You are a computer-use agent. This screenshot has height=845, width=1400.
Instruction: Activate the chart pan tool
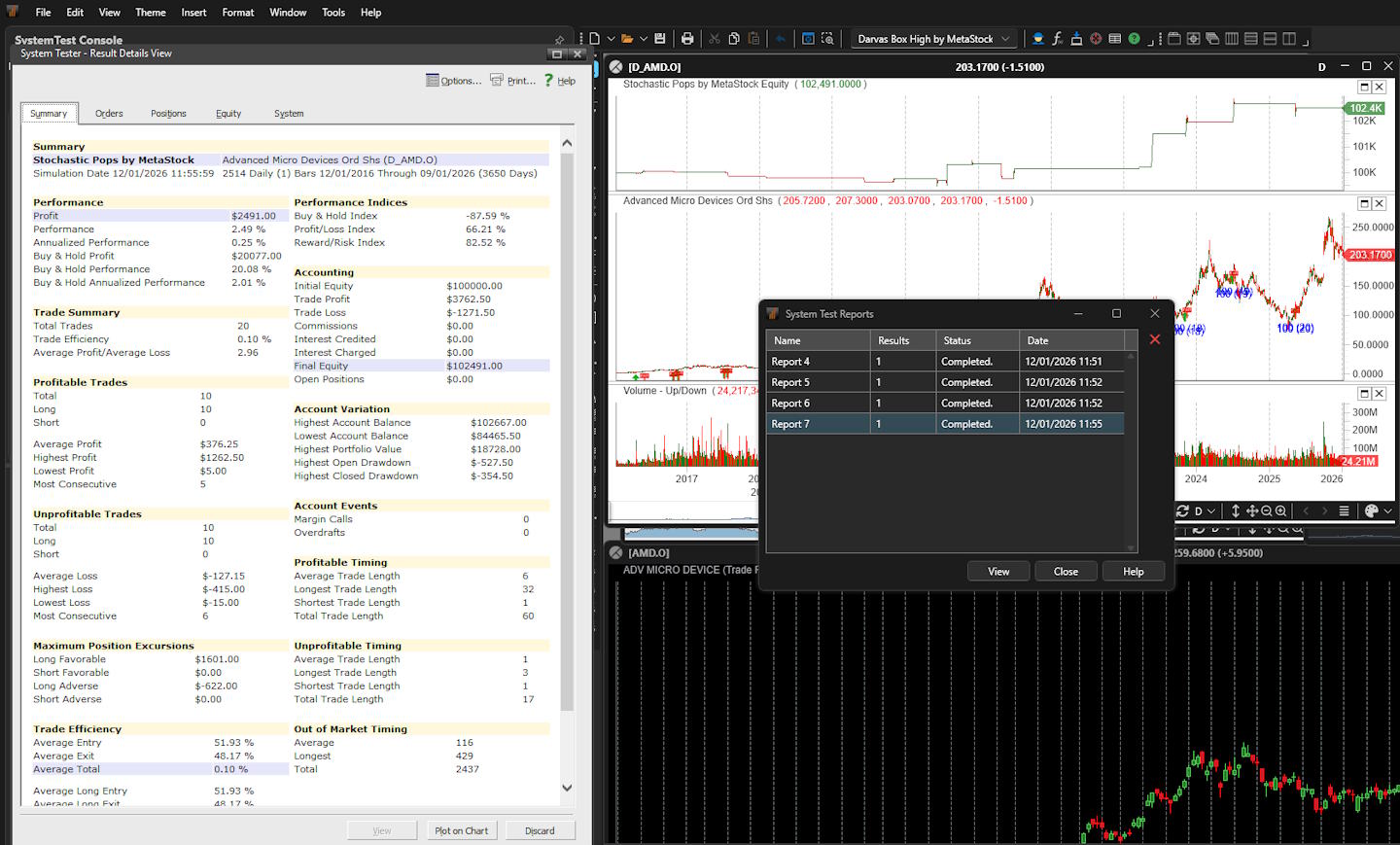point(1253,511)
